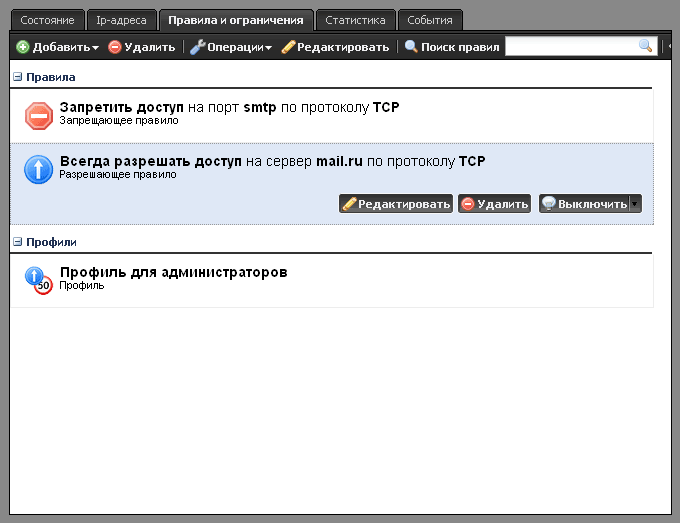This screenshot has width=680, height=523.
Task: Open the dropdown arrow next to Выключить
Action: [x=635, y=203]
